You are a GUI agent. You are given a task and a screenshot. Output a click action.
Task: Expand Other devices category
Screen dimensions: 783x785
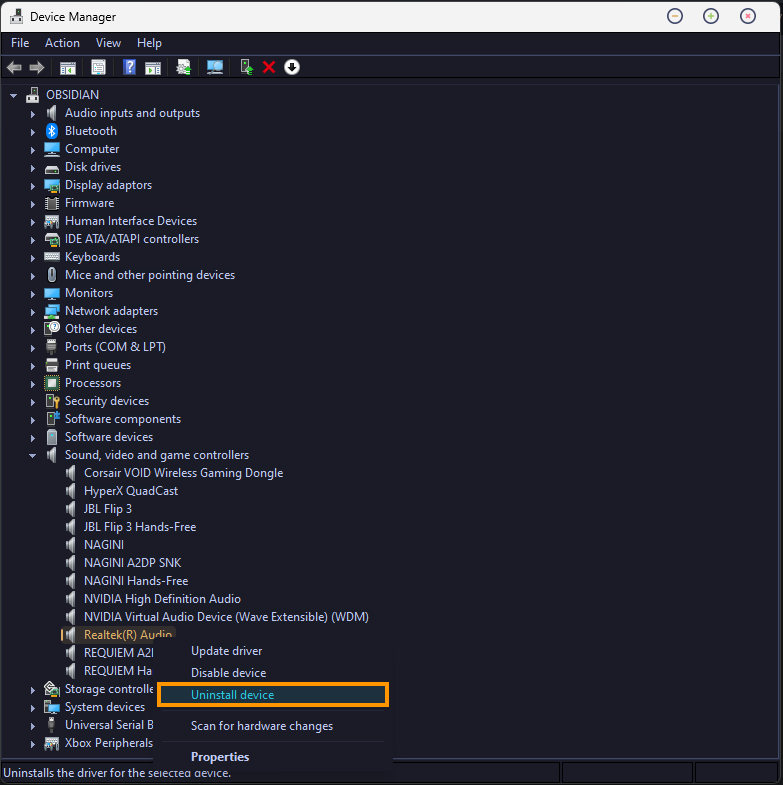coord(33,330)
